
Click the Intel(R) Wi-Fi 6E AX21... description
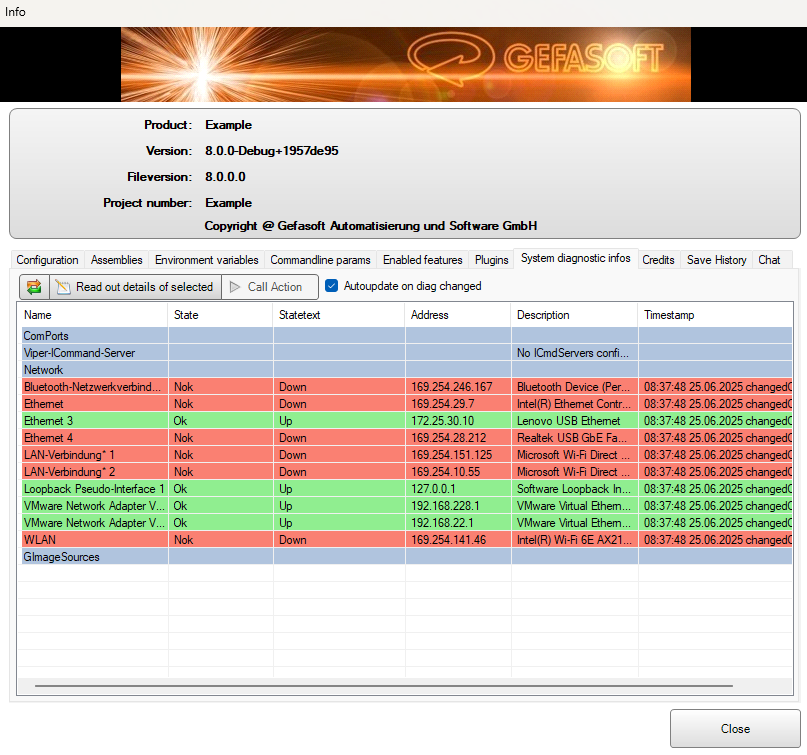574,539
